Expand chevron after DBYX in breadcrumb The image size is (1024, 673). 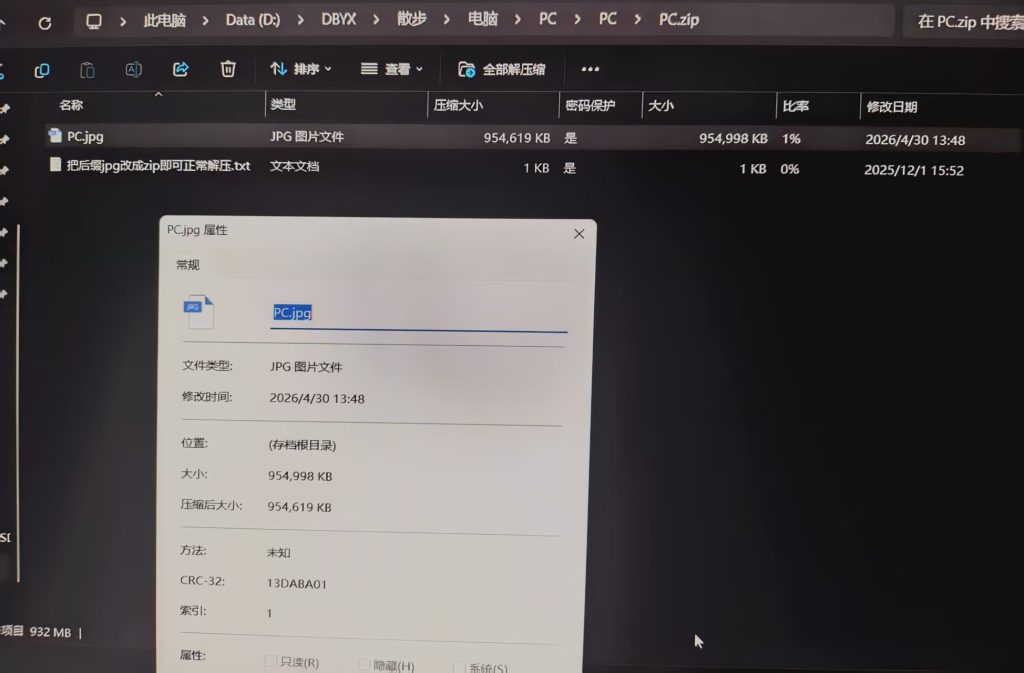pyautogui.click(x=376, y=20)
